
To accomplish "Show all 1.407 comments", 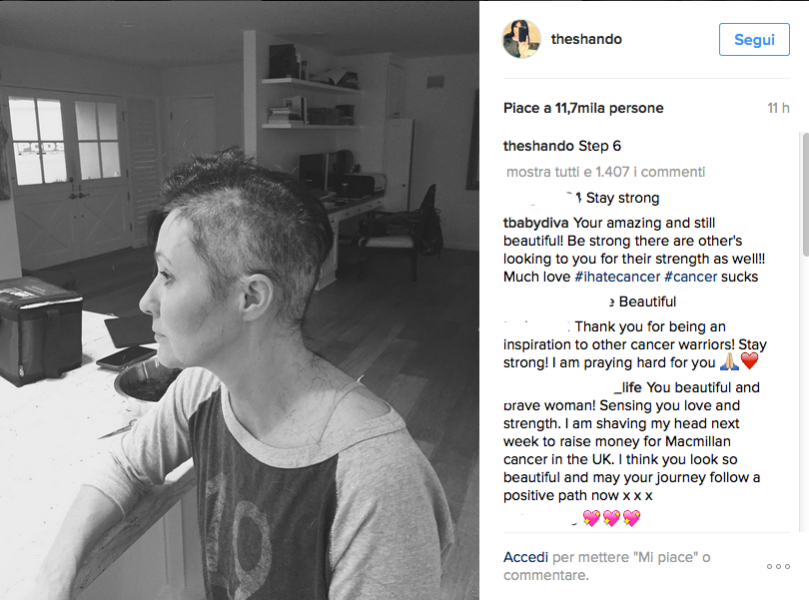I will (x=606, y=172).
